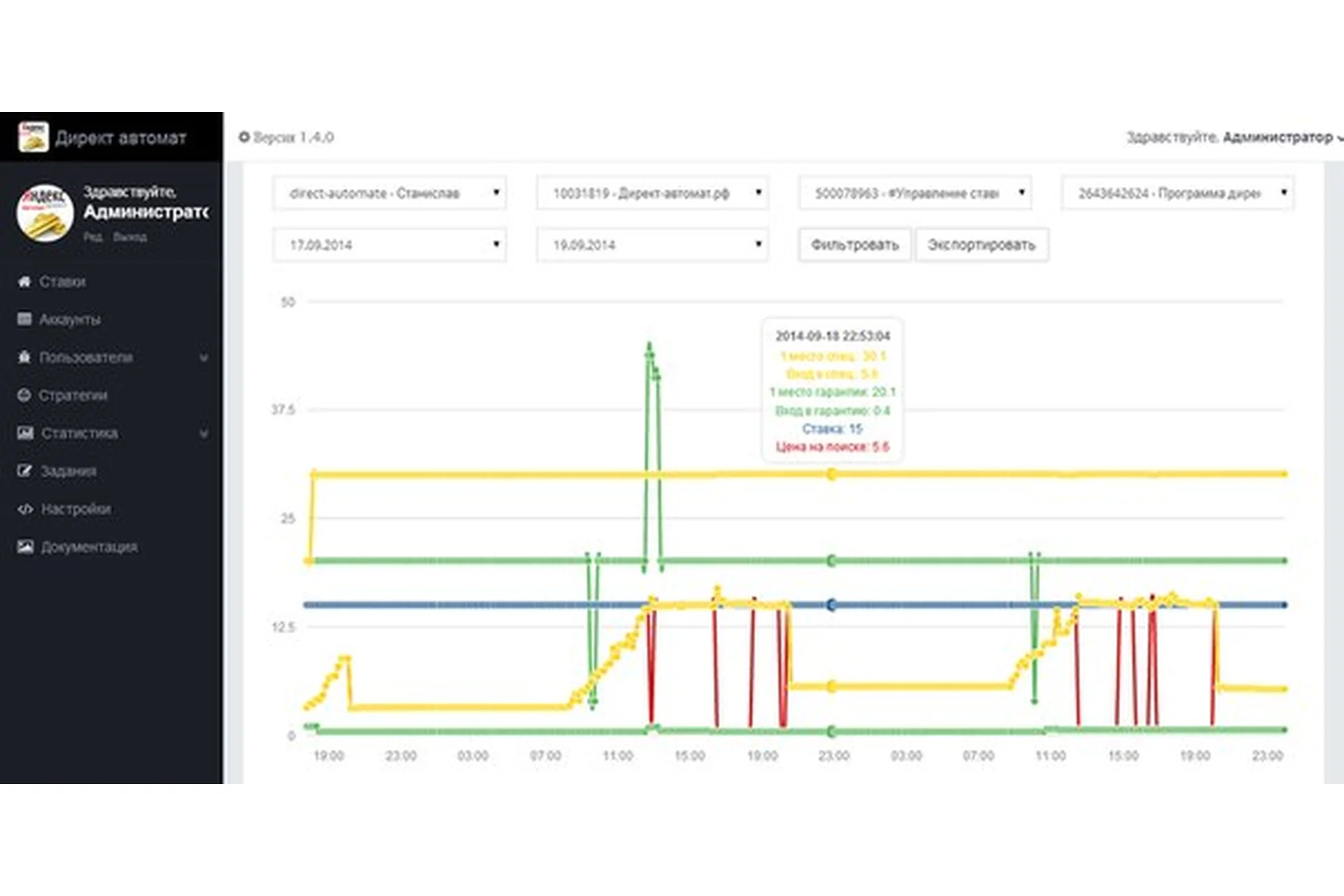Image resolution: width=1344 pixels, height=896 pixels.
Task: Click the Задания edit icon
Action: coord(25,470)
